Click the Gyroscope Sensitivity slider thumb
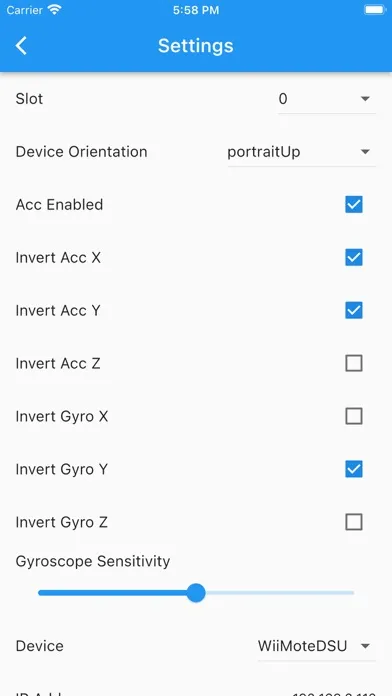The height and width of the screenshot is (696, 392). coord(196,593)
